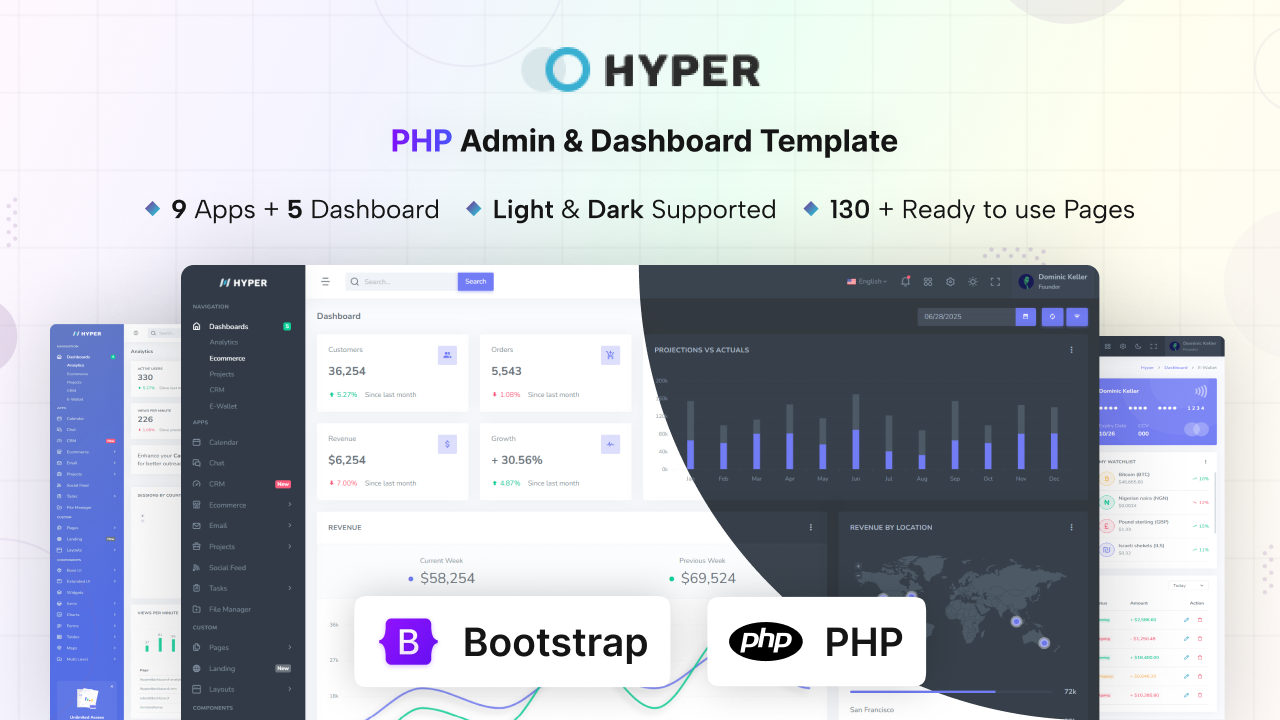Click the calendar button beside the date field
Image resolution: width=1280 pixels, height=720 pixels.
pyautogui.click(x=1025, y=316)
